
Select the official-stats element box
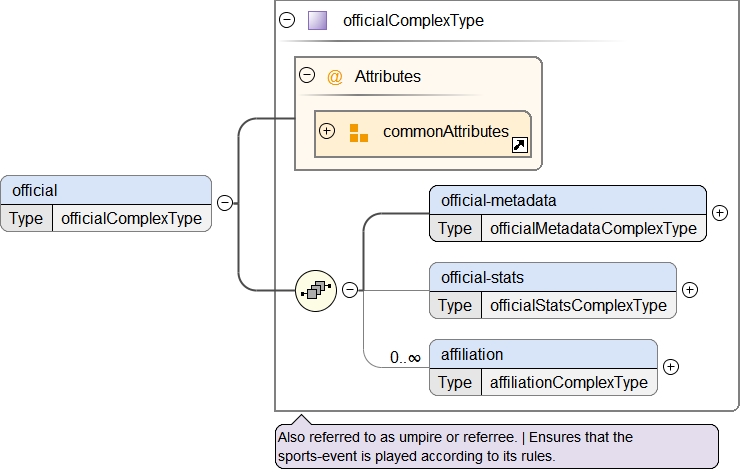pyautogui.click(x=552, y=277)
